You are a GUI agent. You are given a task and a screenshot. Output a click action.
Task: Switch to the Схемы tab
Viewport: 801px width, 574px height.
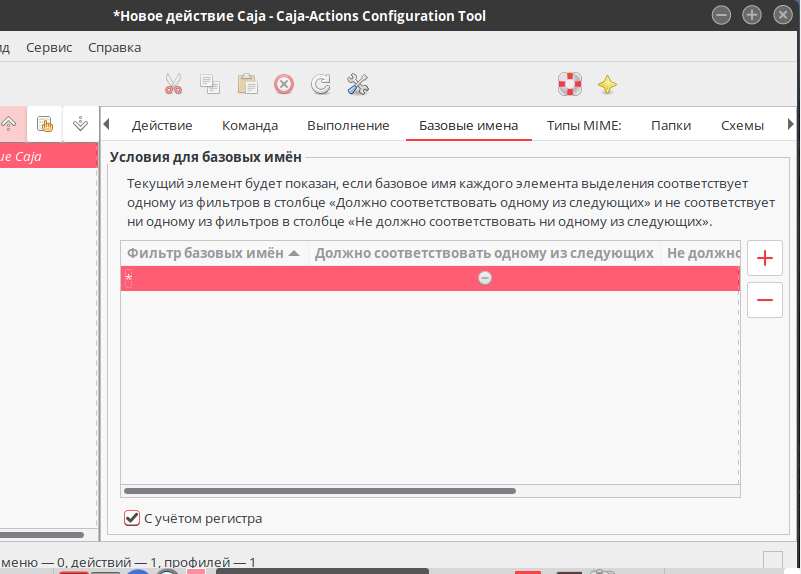(x=742, y=126)
